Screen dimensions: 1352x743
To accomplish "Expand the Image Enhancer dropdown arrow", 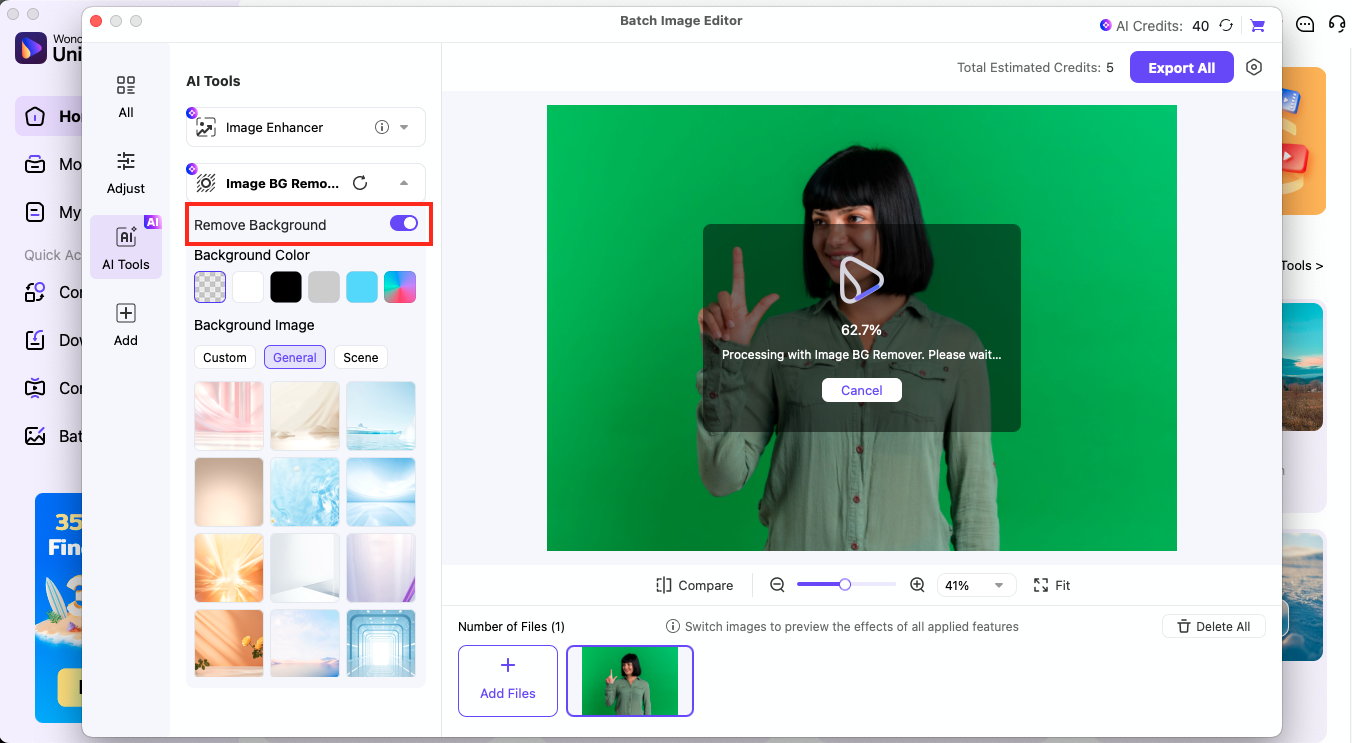I will [404, 127].
